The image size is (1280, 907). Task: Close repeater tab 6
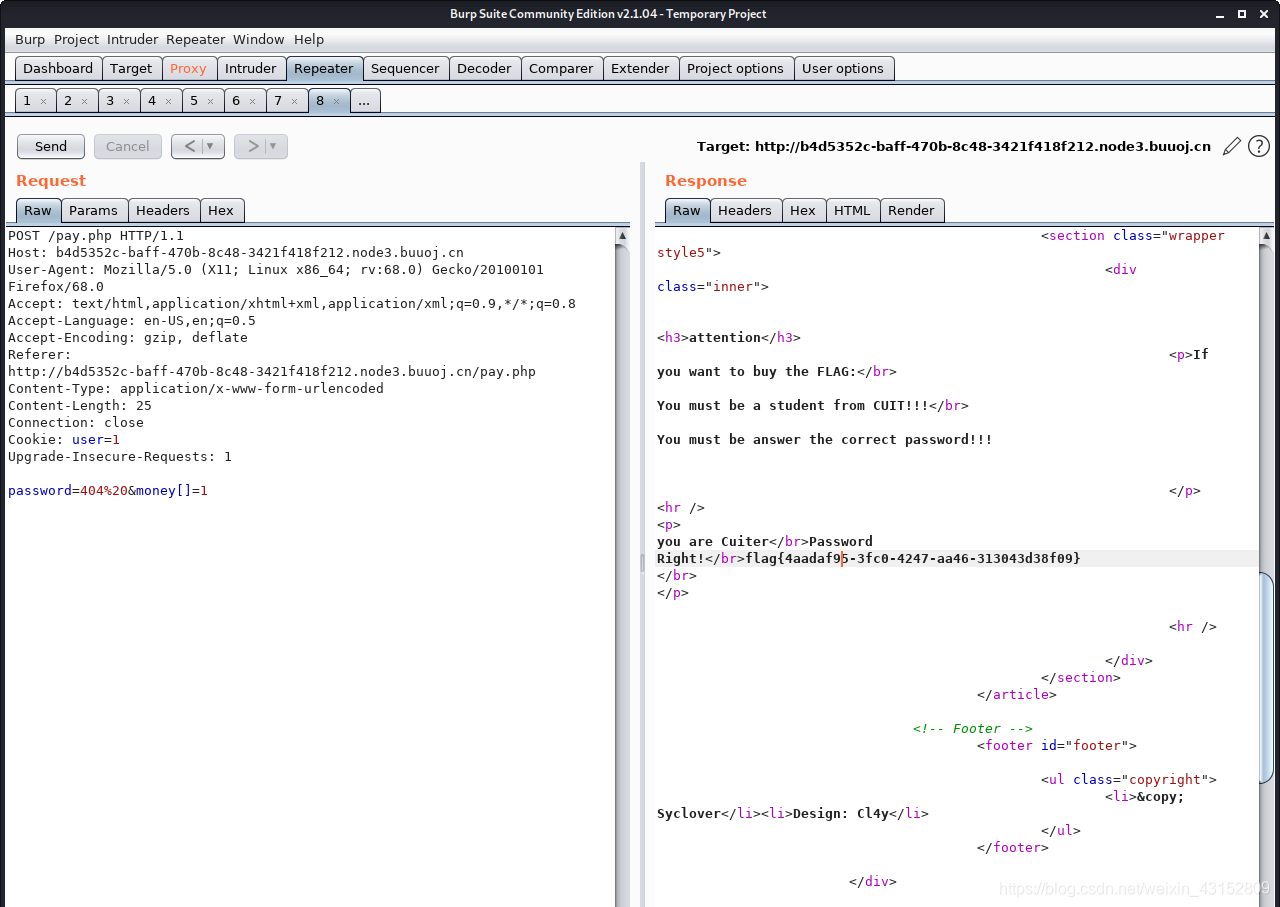tap(253, 101)
